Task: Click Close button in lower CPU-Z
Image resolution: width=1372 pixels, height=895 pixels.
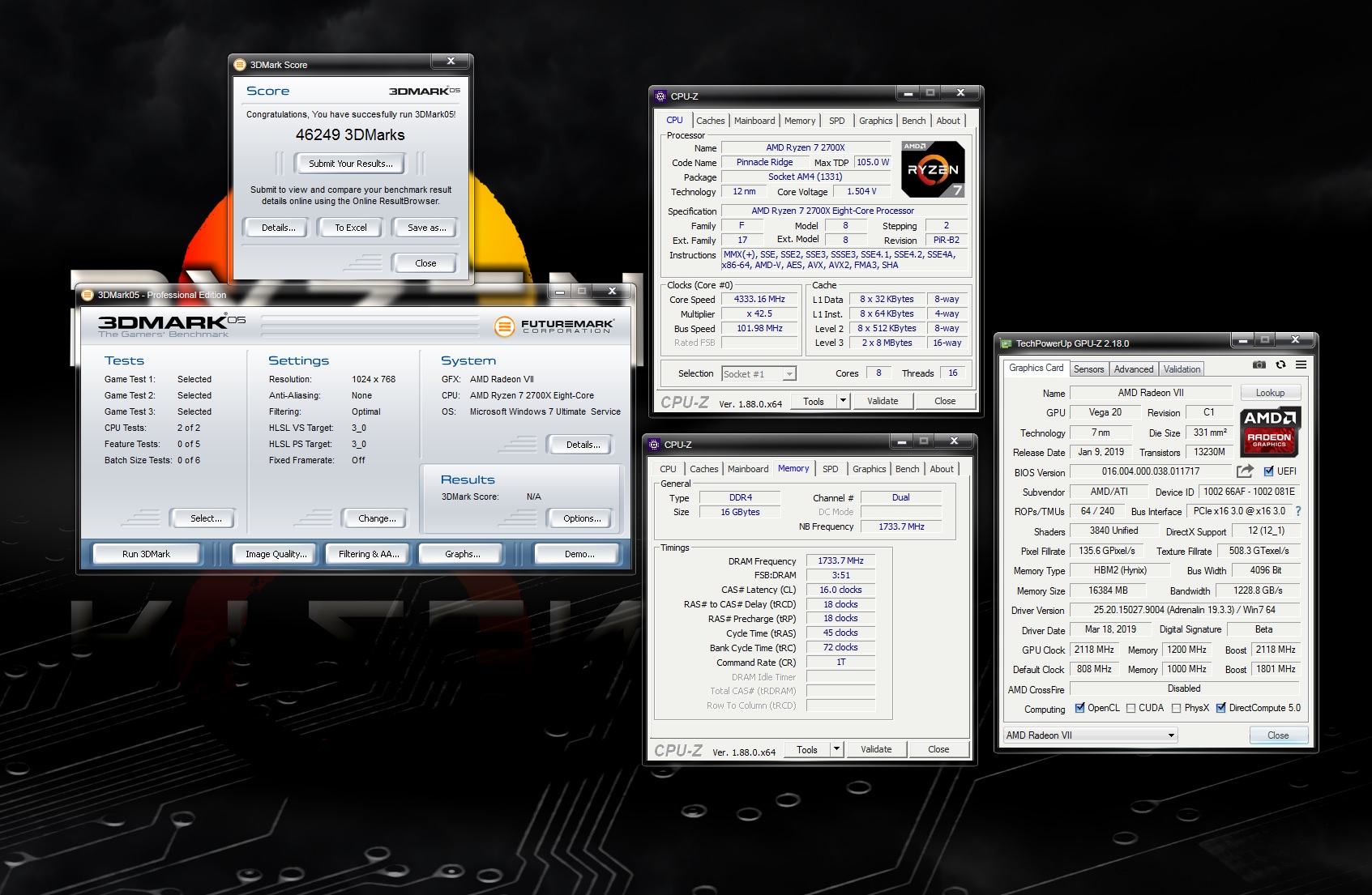Action: tap(938, 749)
